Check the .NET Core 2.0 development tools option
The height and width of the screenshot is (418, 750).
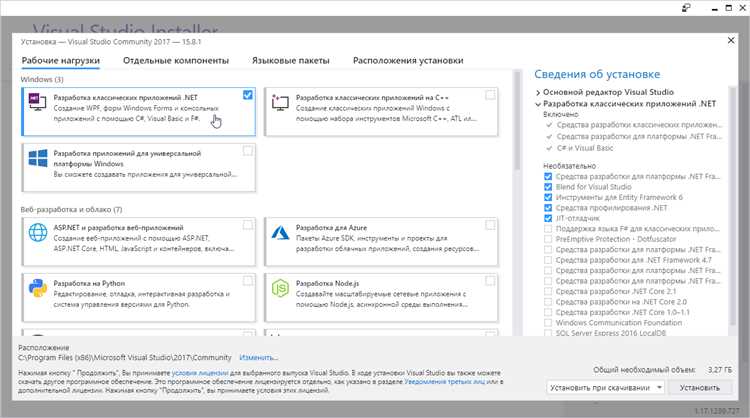click(x=548, y=302)
